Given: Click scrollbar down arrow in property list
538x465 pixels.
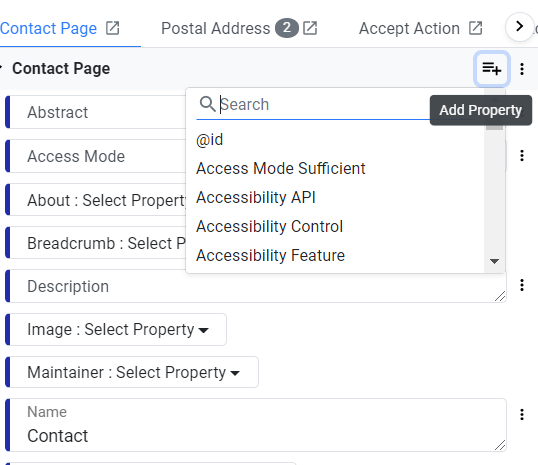Looking at the screenshot, I should click(494, 261).
